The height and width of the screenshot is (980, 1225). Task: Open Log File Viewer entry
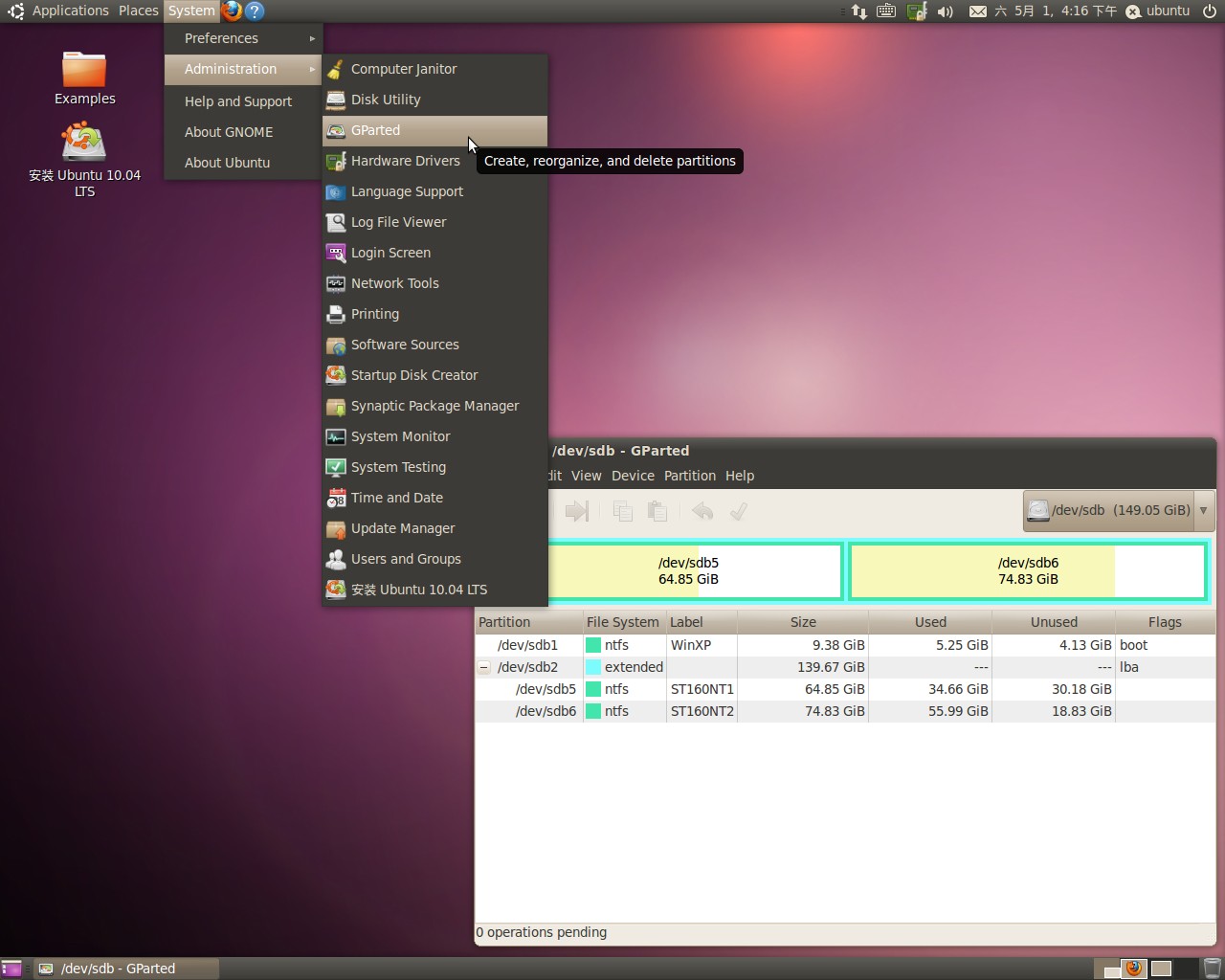(x=434, y=222)
